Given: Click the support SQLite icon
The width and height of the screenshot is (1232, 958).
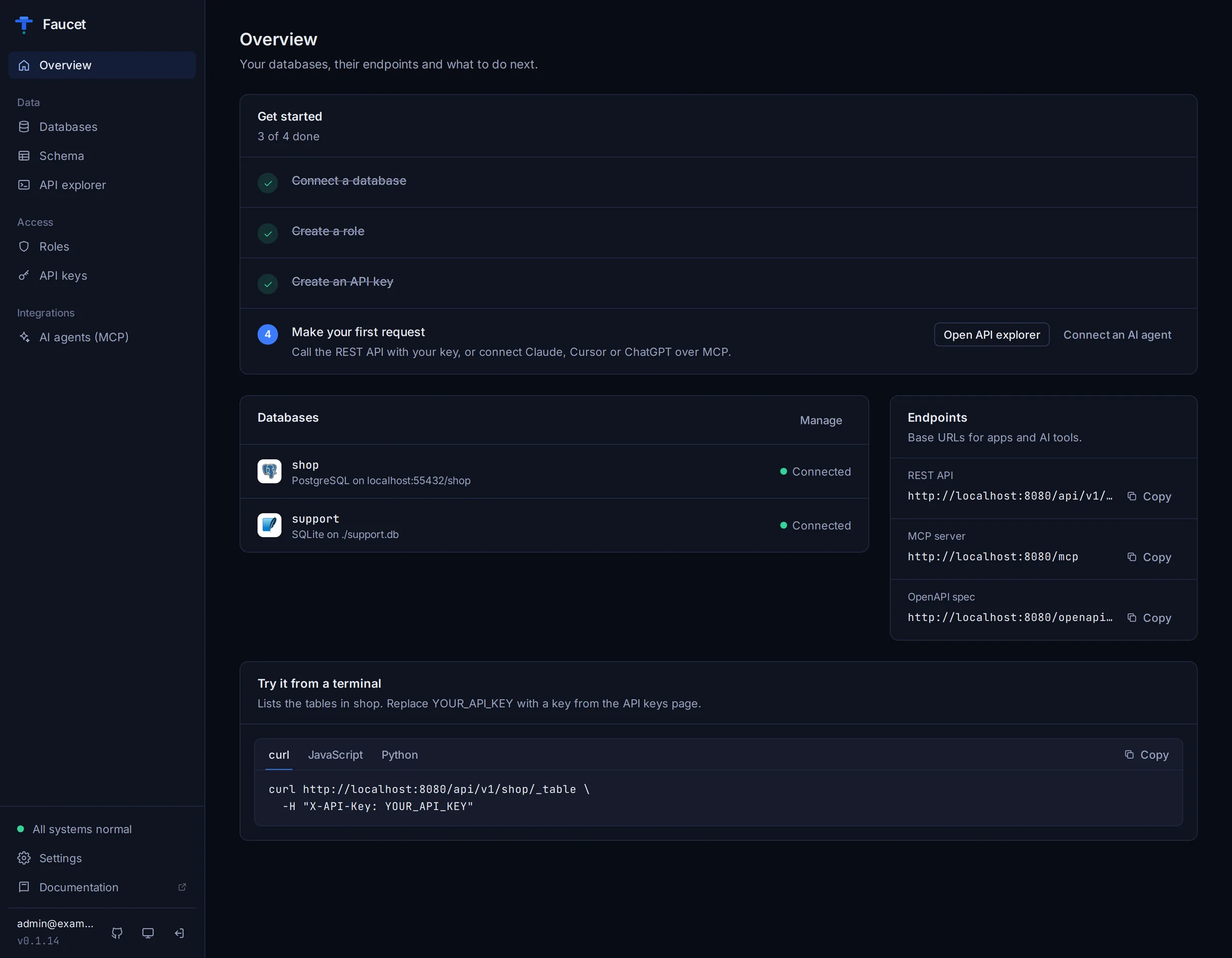Looking at the screenshot, I should pyautogui.click(x=269, y=525).
